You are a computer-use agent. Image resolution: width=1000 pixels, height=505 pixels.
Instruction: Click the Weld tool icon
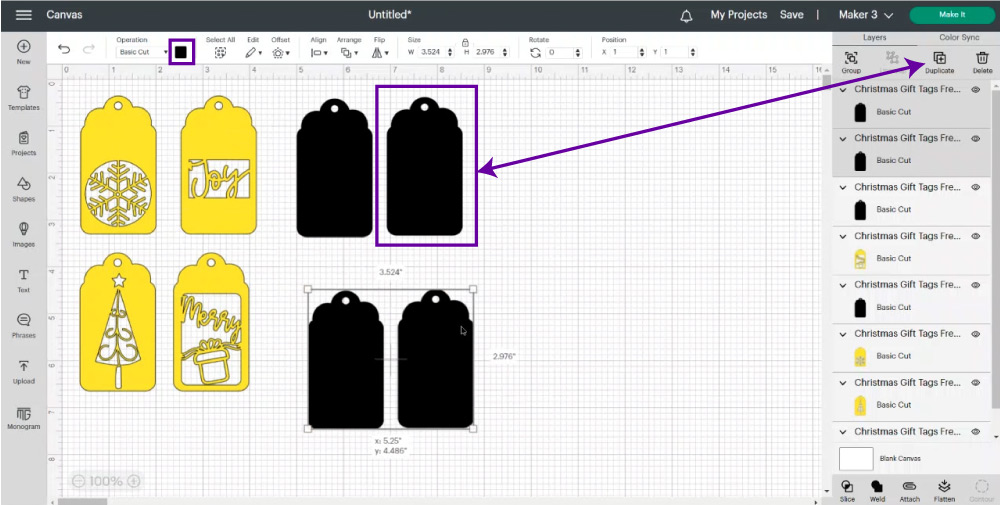click(877, 487)
